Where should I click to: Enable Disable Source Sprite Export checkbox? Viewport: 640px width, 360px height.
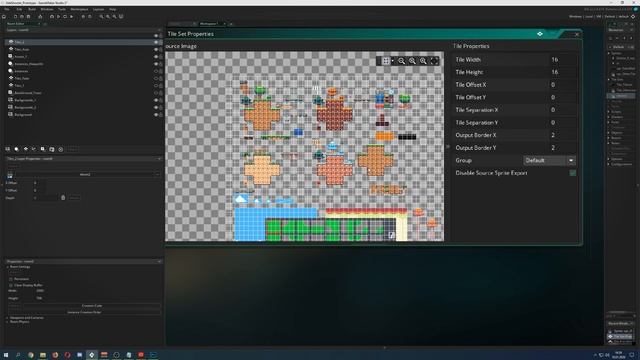(573, 173)
